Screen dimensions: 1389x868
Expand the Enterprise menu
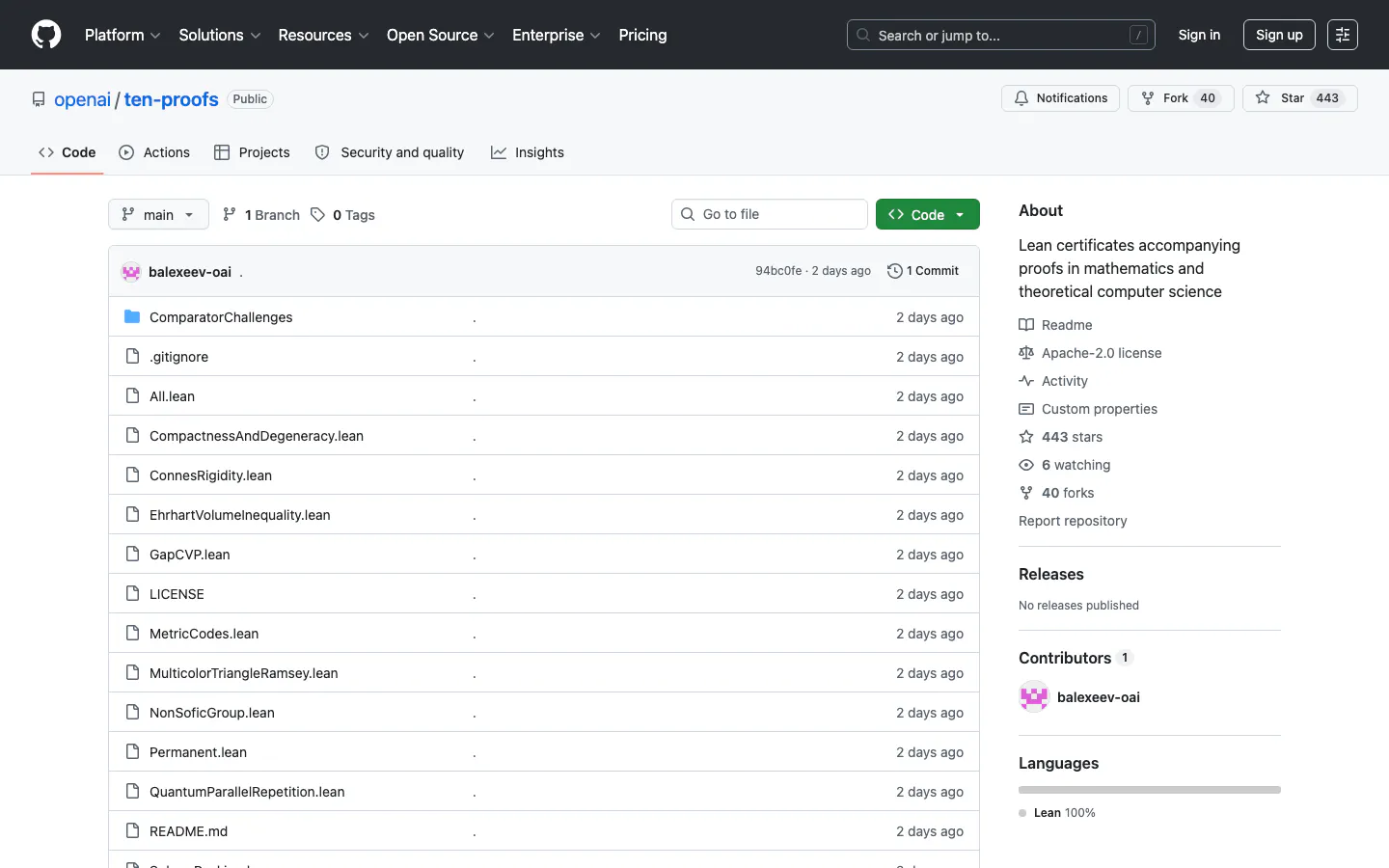point(557,35)
